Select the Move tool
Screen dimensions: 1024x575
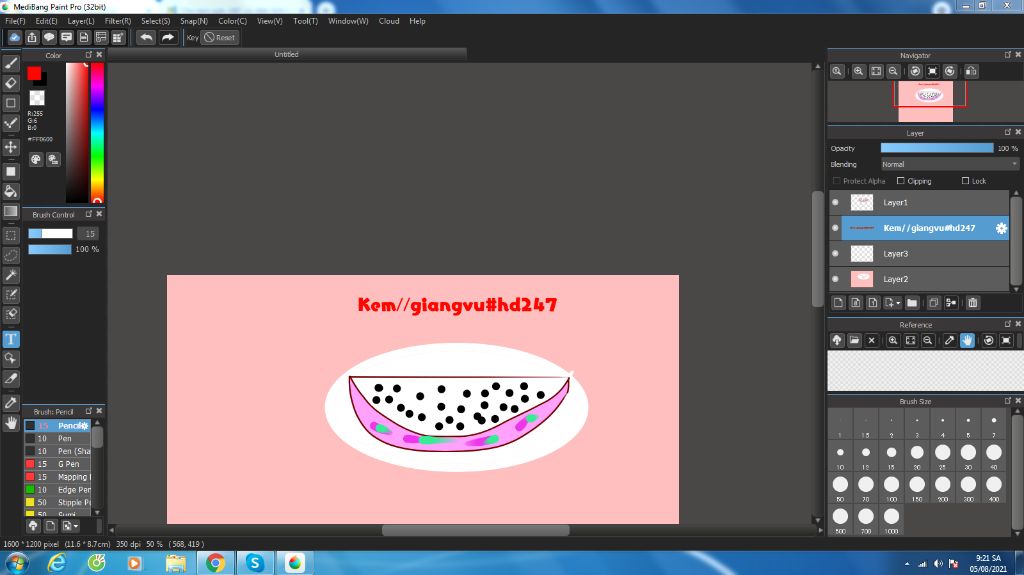(11, 147)
